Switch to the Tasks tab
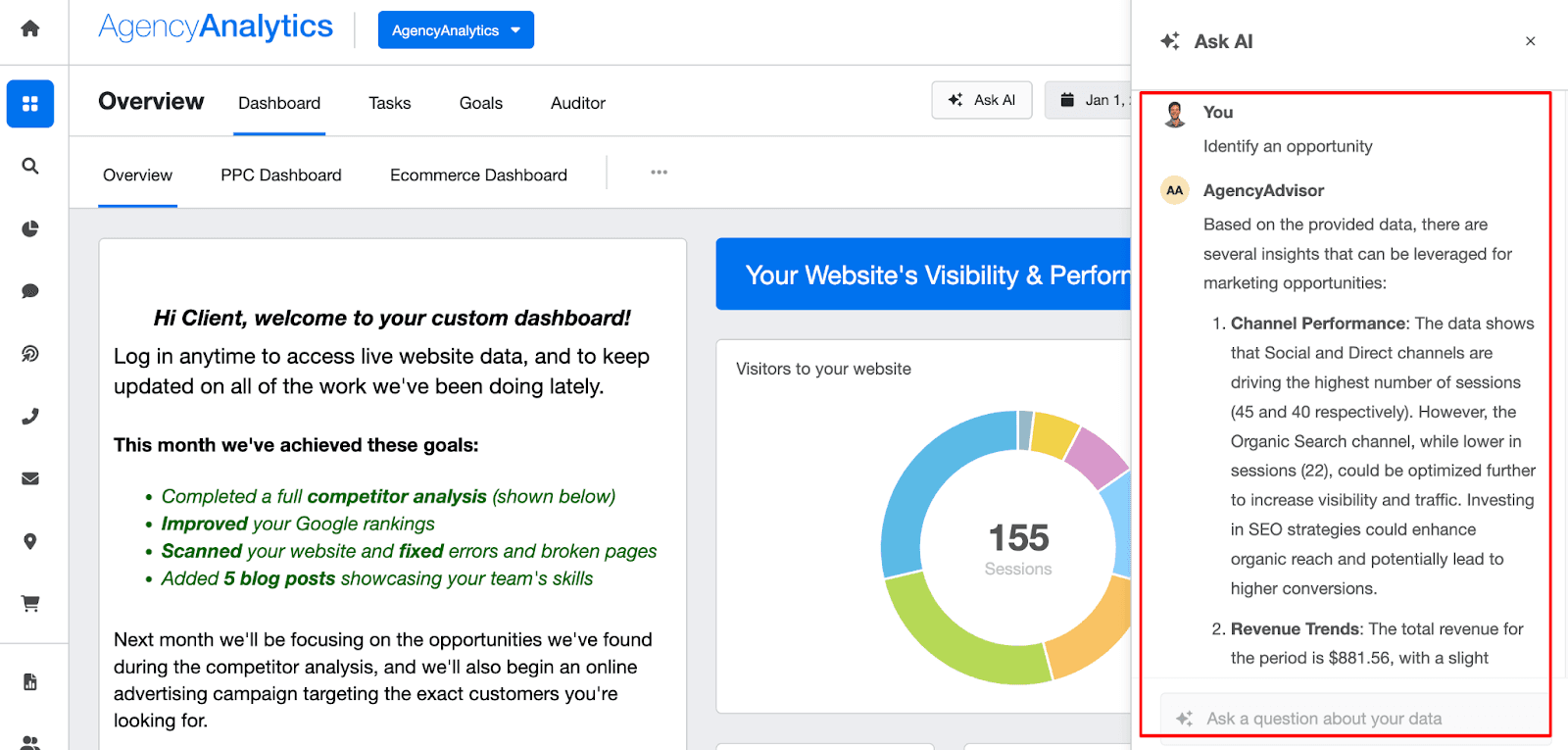 [389, 103]
